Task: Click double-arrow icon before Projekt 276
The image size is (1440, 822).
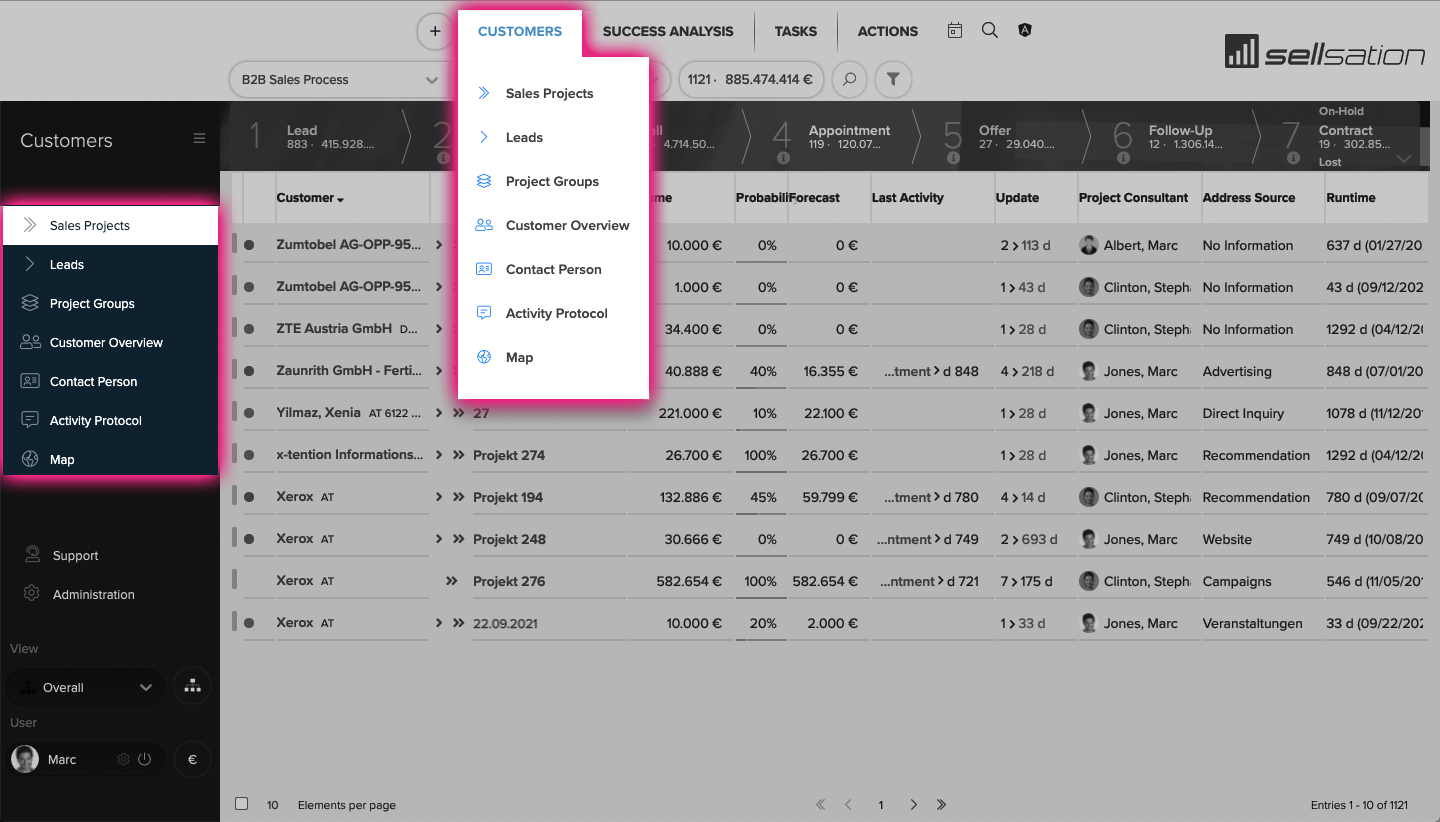Action: [452, 581]
